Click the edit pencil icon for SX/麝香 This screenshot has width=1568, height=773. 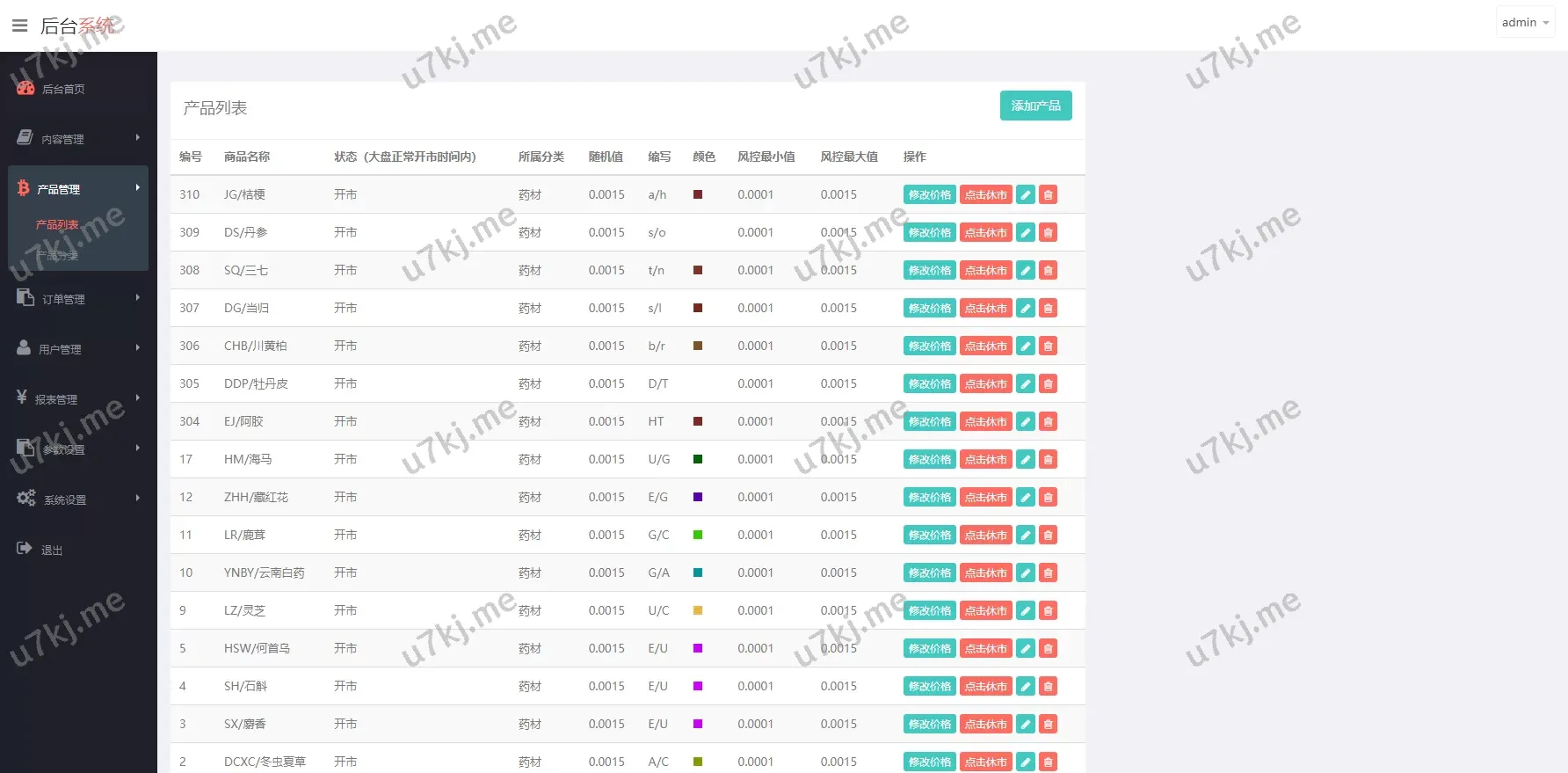coord(1025,724)
